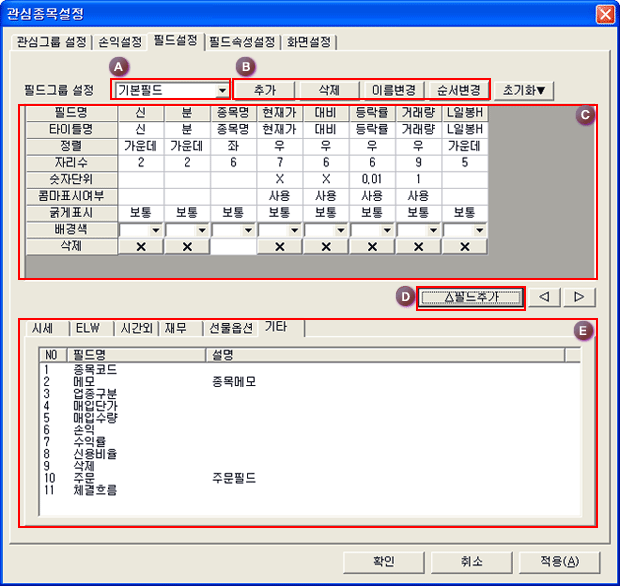Expand background color dropdown for 현재가 column
Viewport: 620px width, 586px height.
(293, 230)
